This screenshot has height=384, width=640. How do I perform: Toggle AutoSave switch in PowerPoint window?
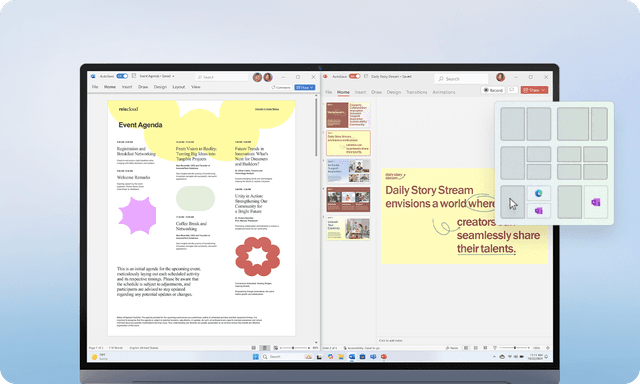(x=354, y=76)
